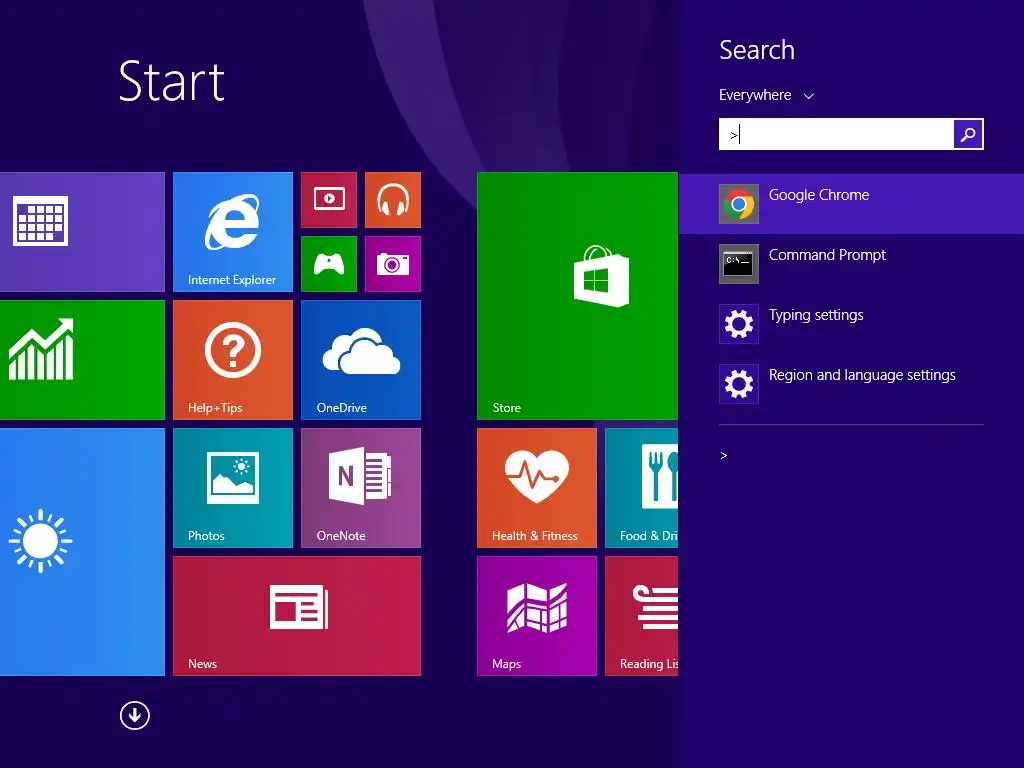Open the Photos tile
Screen dimensions: 1024x768
tap(232, 488)
